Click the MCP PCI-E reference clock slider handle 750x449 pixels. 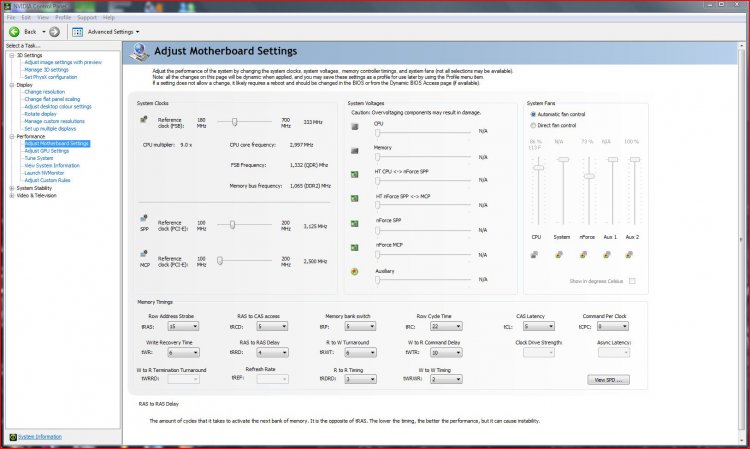(220, 261)
